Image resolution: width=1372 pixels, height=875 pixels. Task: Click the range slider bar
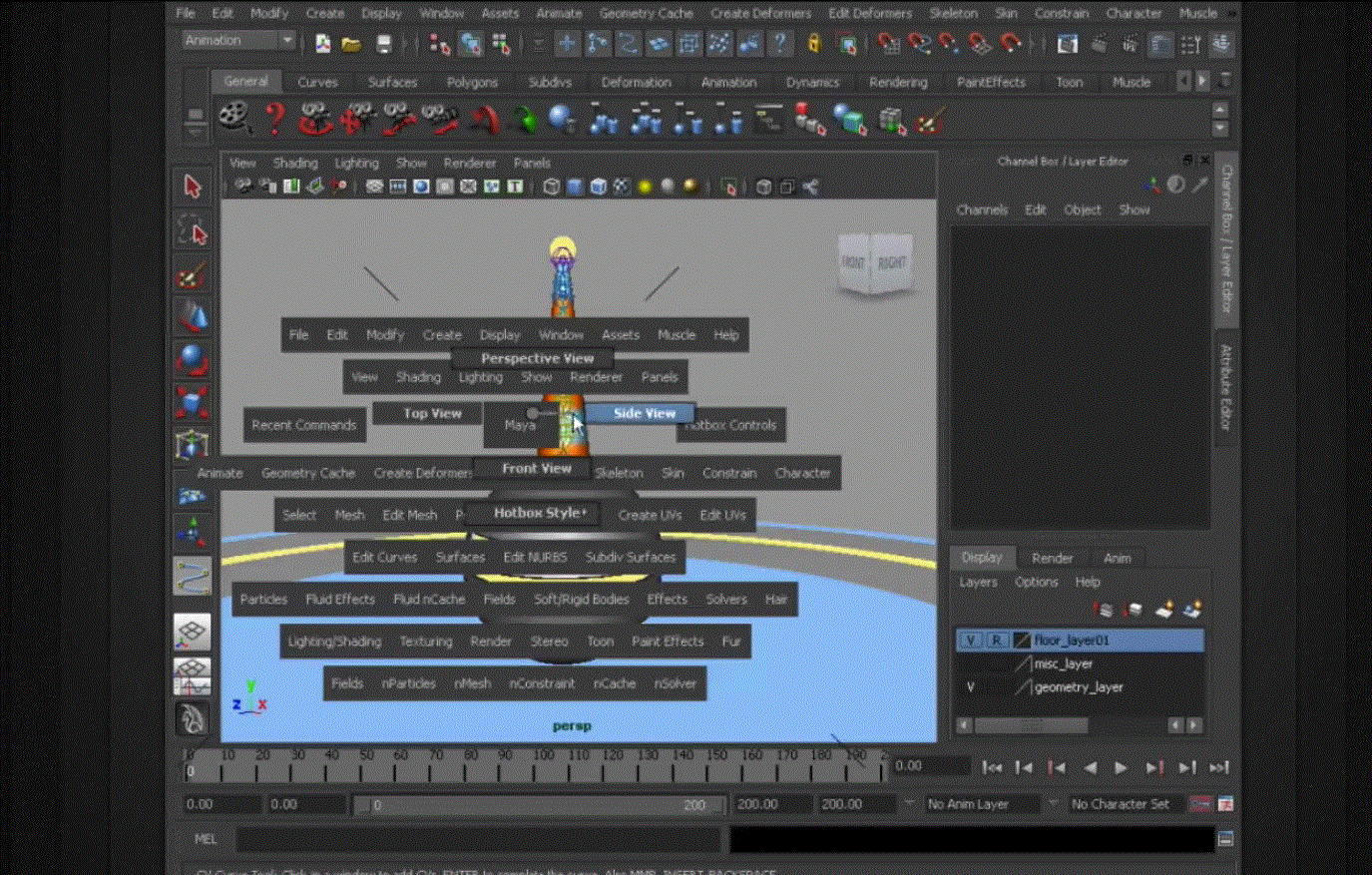click(x=542, y=805)
